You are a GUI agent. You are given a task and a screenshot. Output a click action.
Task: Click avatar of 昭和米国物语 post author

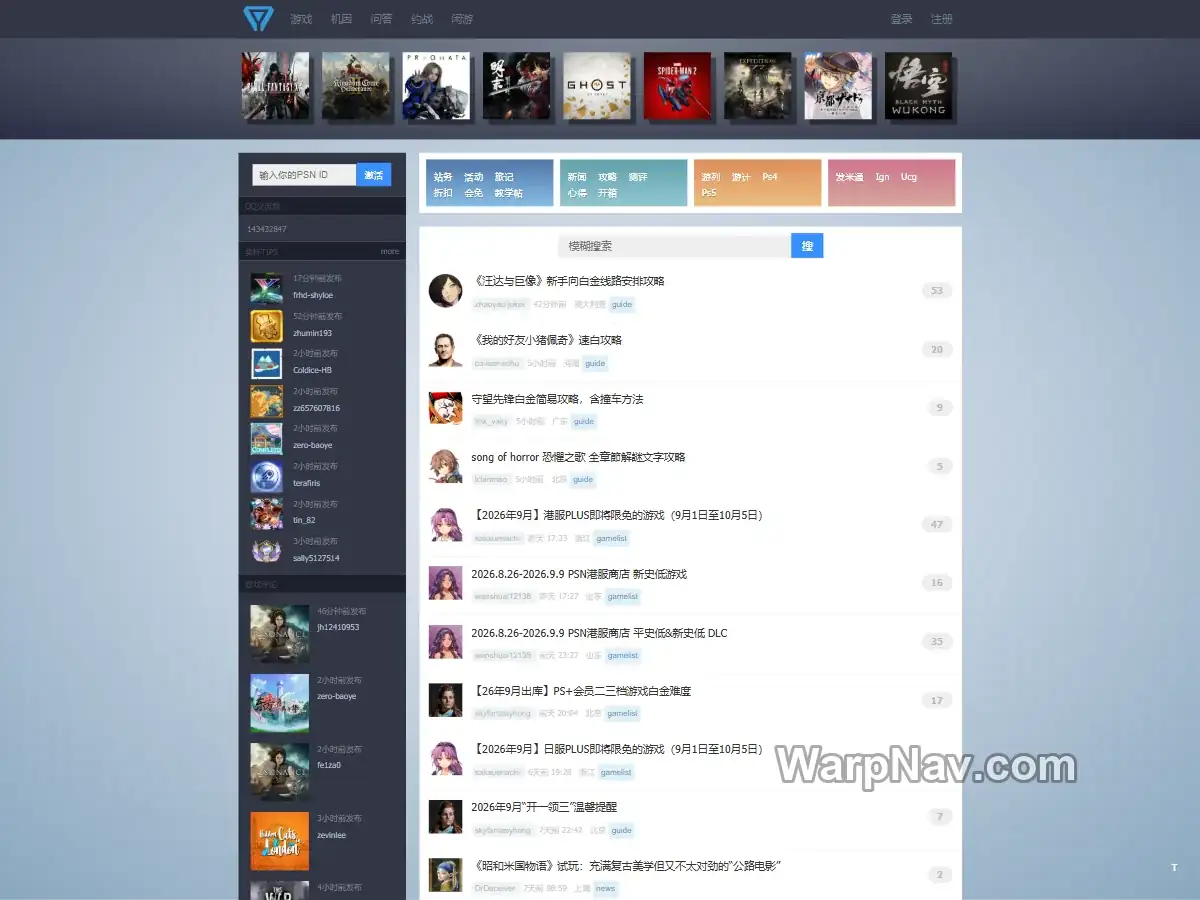(x=445, y=875)
